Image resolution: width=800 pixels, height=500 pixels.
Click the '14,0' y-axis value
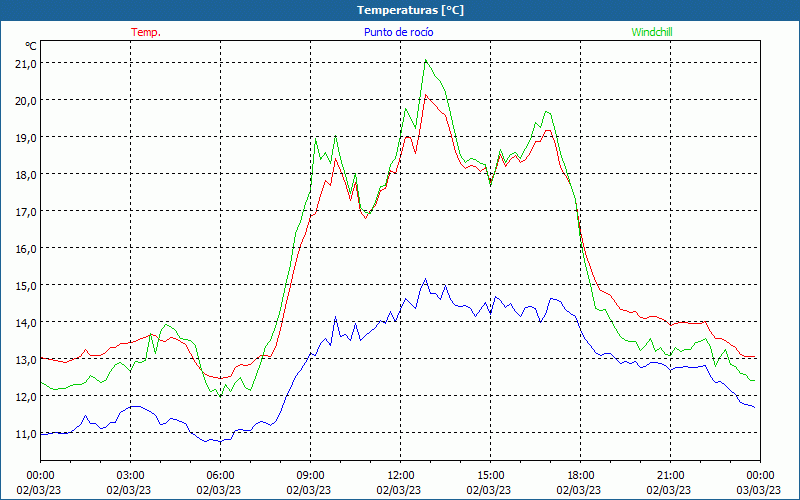(26, 323)
